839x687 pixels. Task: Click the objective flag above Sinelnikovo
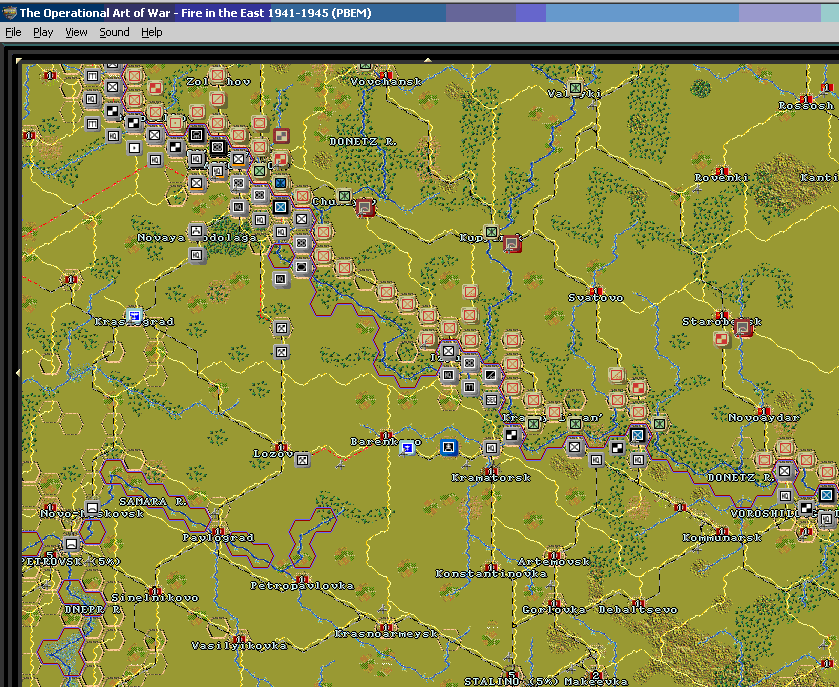point(155,591)
